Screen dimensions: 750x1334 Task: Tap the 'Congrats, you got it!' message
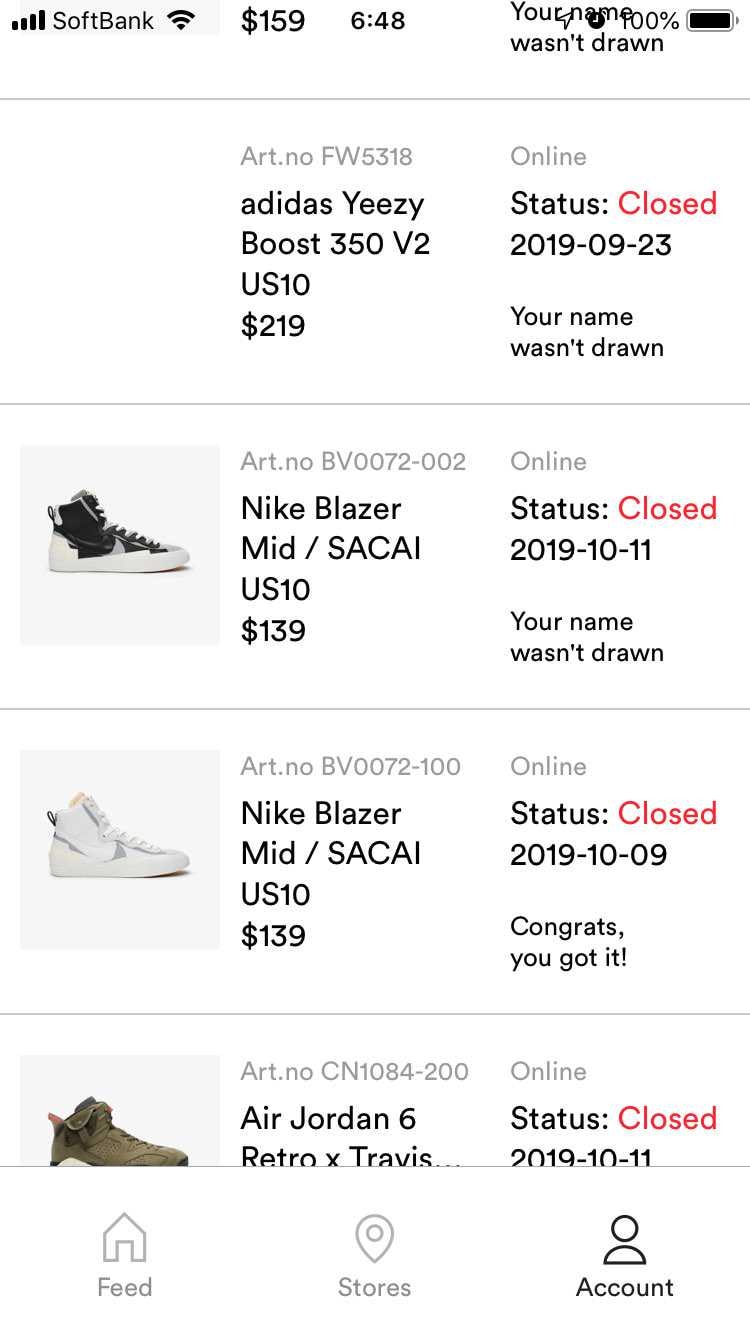pos(569,942)
